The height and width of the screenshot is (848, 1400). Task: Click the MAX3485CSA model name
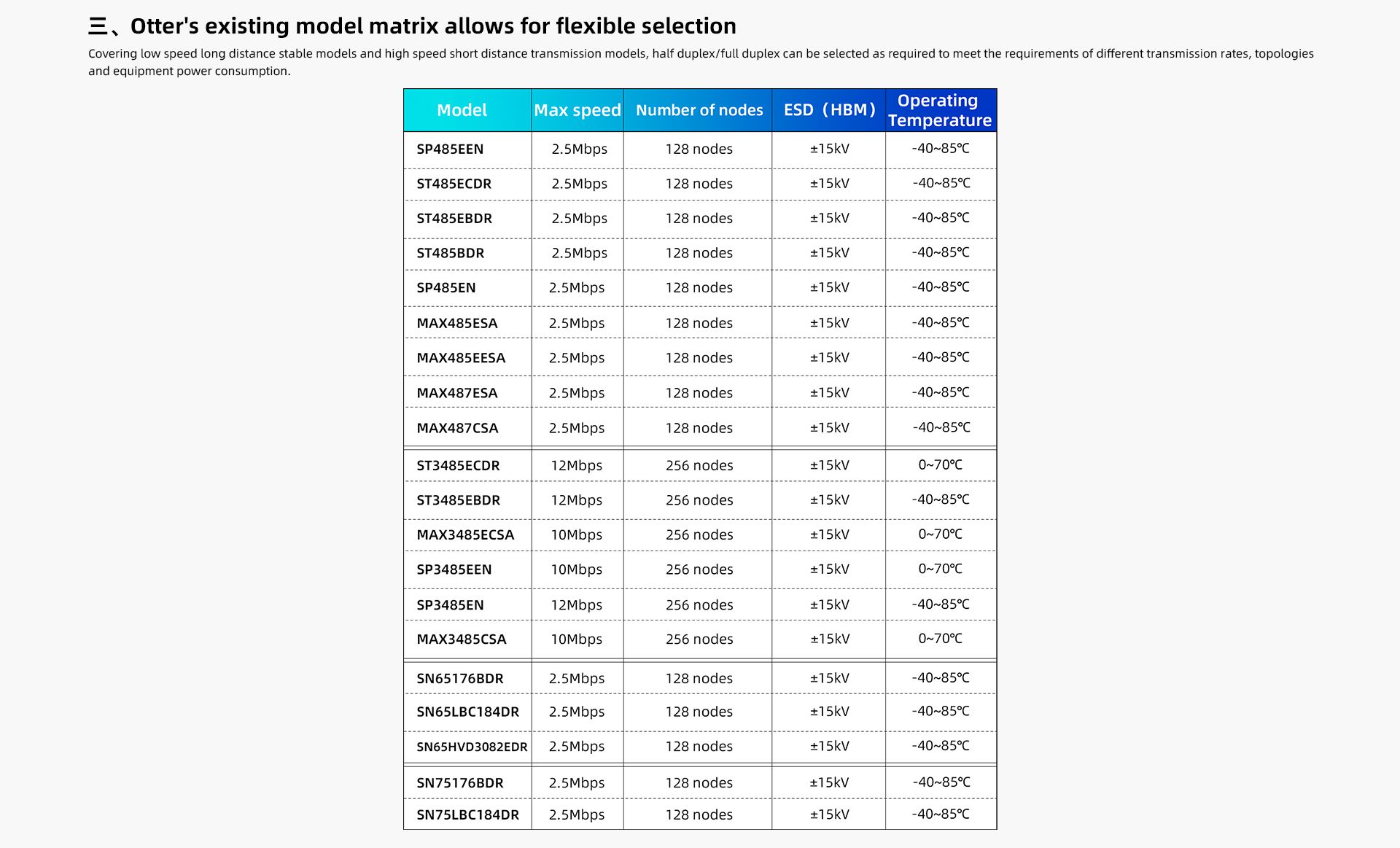461,639
